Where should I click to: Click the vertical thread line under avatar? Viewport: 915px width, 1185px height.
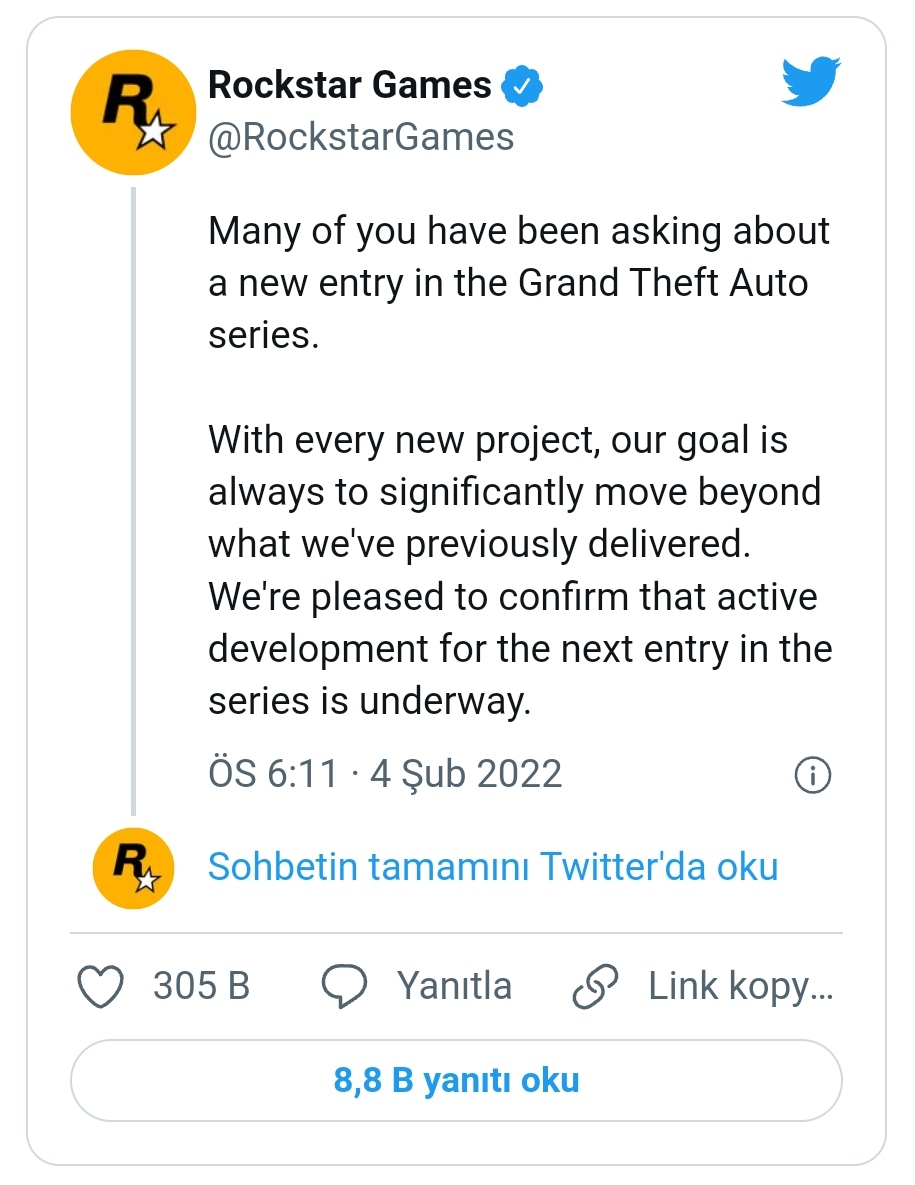[x=134, y=501]
